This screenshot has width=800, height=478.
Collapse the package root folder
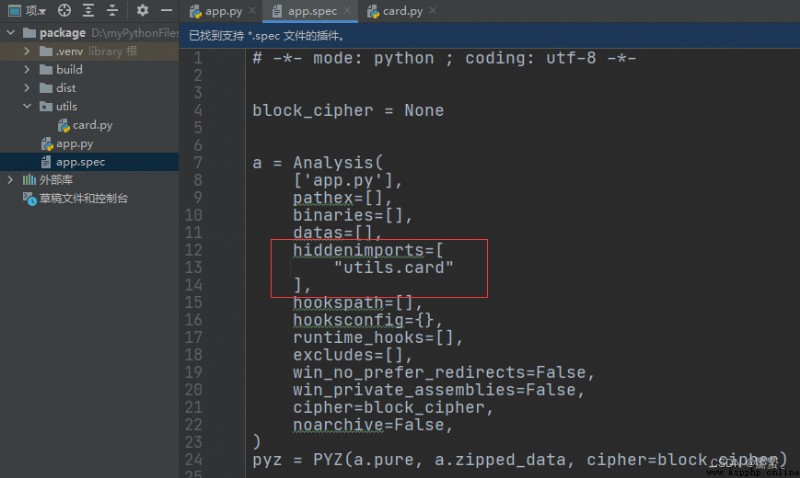point(10,33)
